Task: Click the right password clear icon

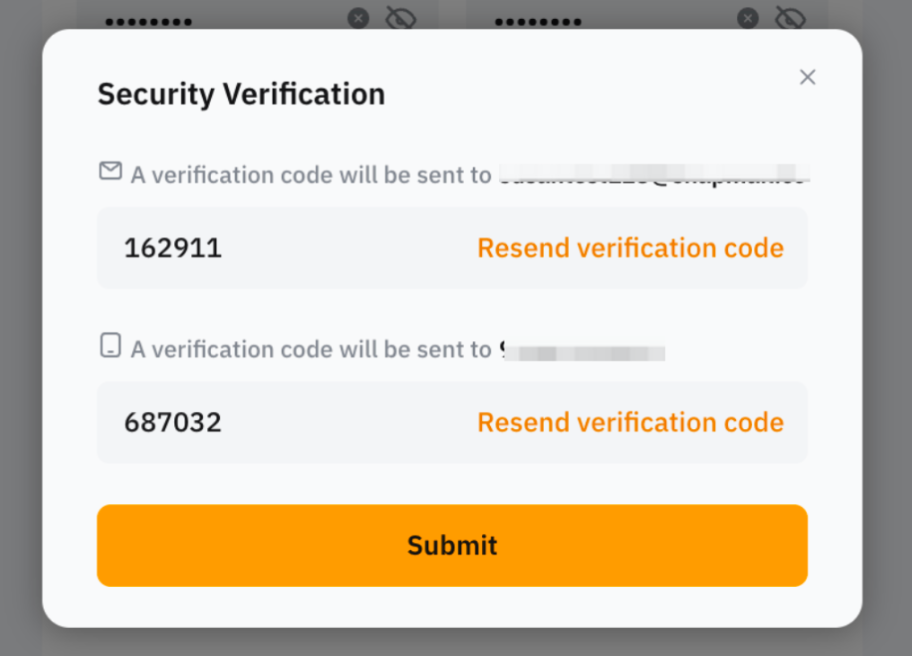Action: (x=747, y=18)
